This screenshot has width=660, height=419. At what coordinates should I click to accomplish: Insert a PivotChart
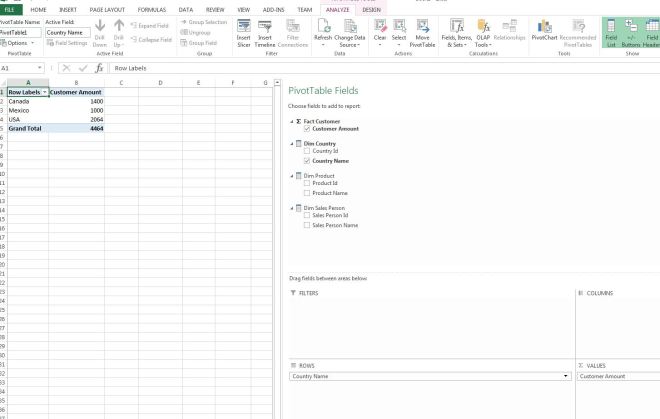click(x=545, y=30)
